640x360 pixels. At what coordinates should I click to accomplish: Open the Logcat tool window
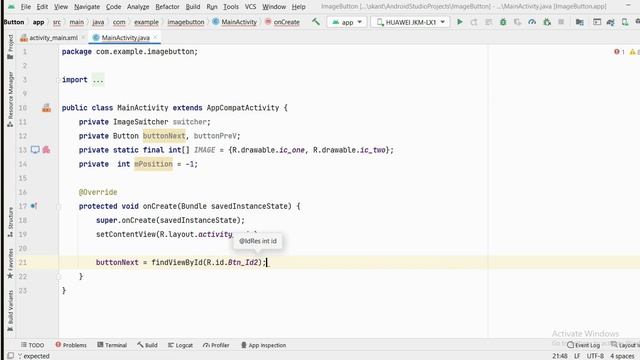[x=180, y=345]
